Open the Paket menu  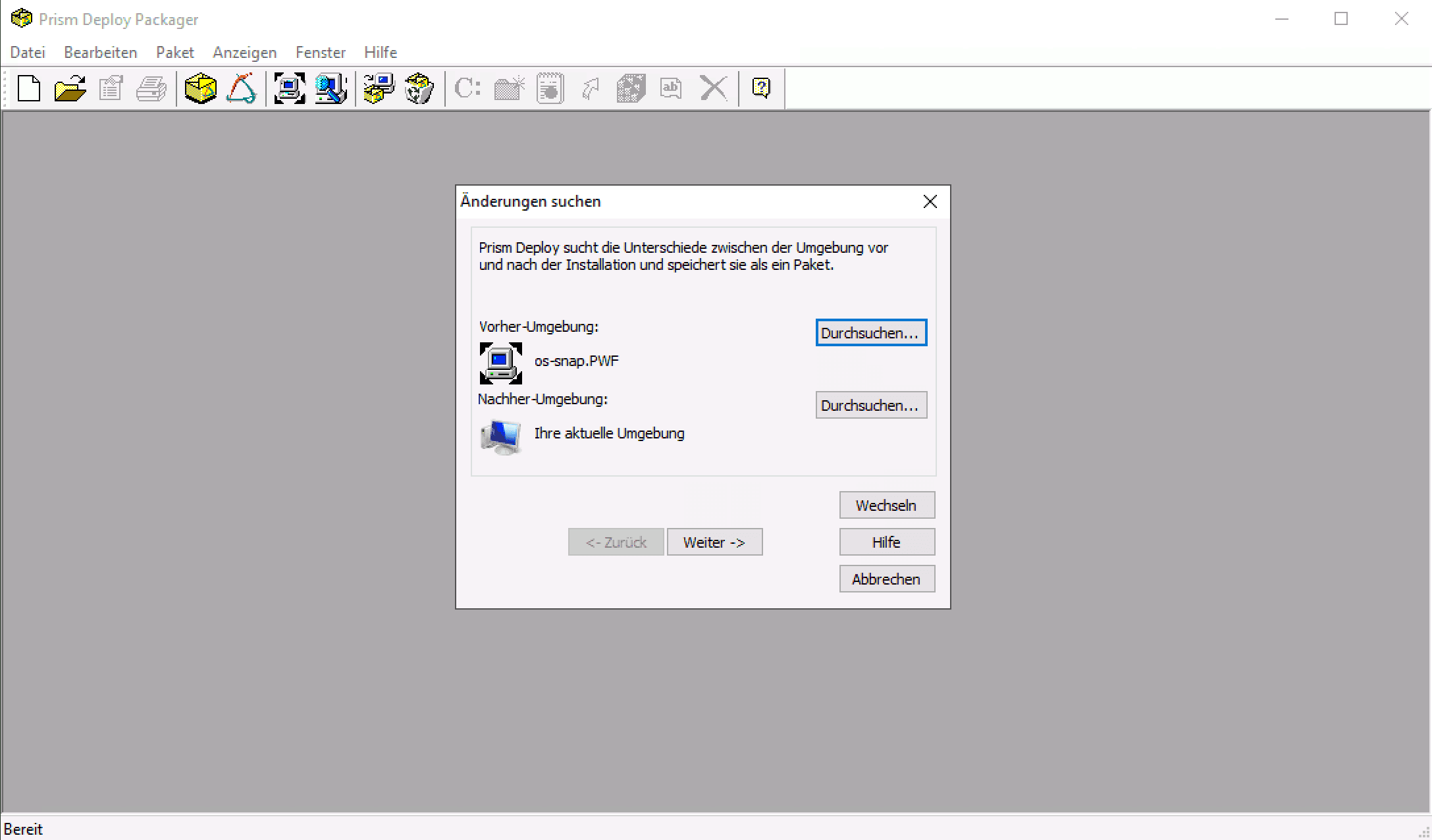click(x=174, y=53)
